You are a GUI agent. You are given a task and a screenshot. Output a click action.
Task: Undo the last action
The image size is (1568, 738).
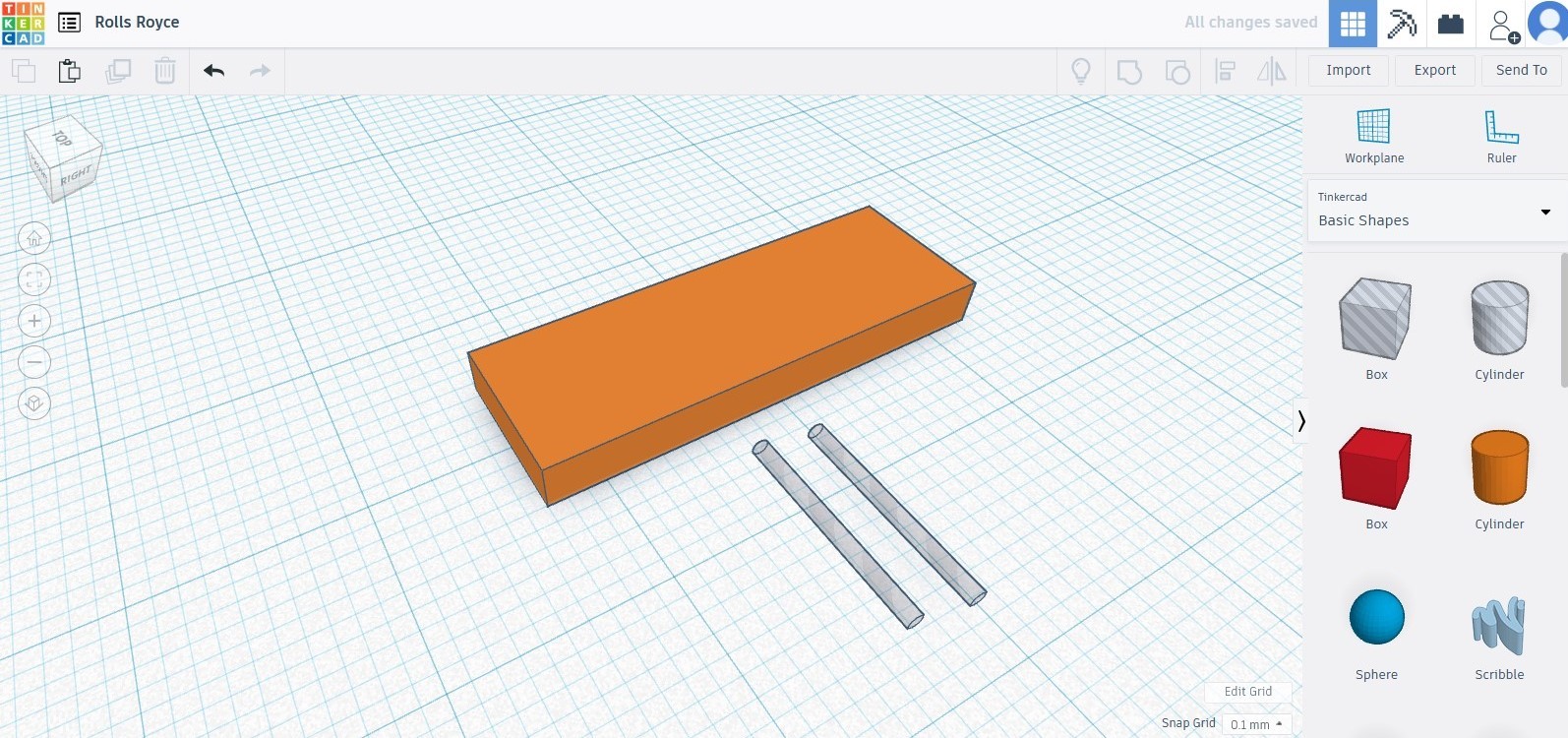point(213,71)
